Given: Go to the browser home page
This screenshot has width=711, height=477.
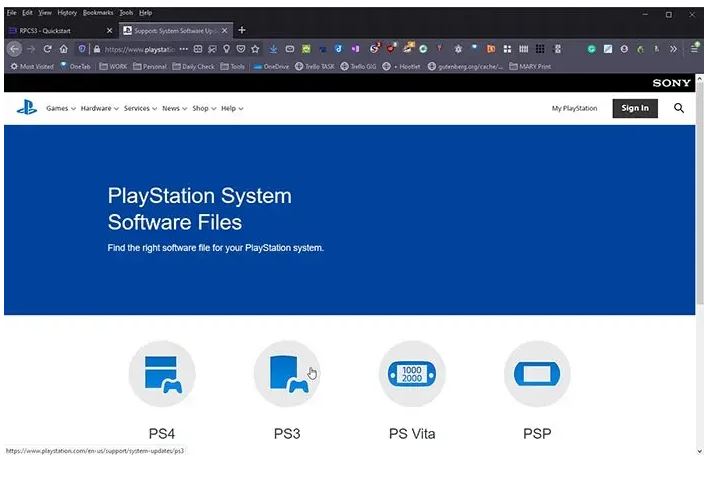Looking at the screenshot, I should tap(63, 49).
